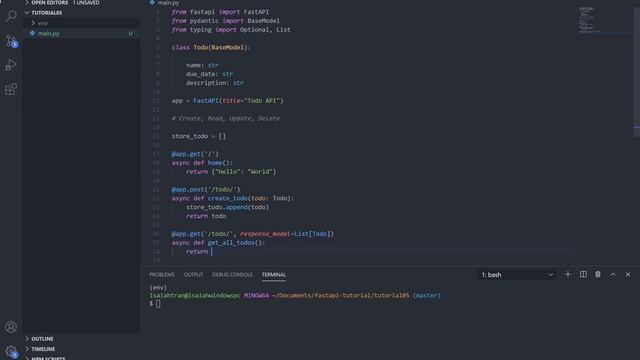The image size is (640, 360).
Task: Click in the terminal prompt input
Action: tap(158, 304)
